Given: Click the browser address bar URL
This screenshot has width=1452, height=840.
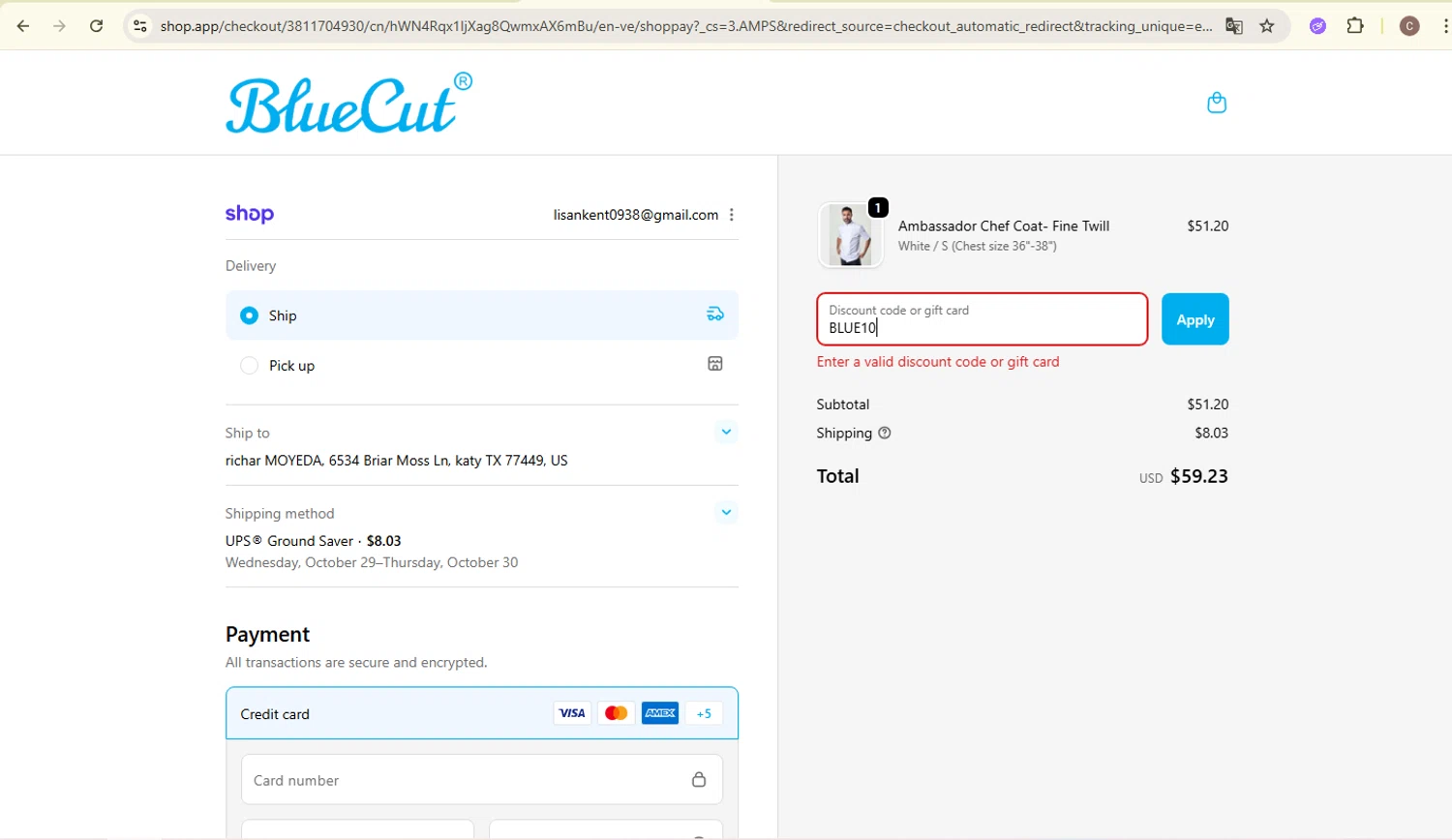Looking at the screenshot, I should click(685, 26).
